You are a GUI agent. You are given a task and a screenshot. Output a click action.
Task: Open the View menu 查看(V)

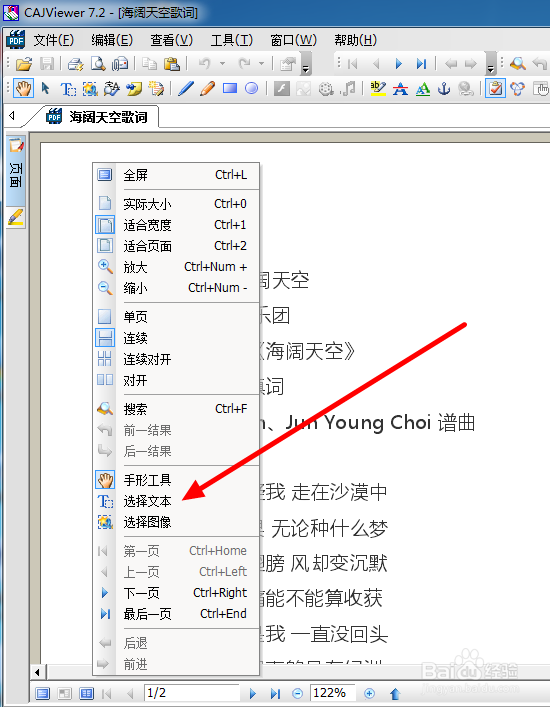[x=171, y=41]
